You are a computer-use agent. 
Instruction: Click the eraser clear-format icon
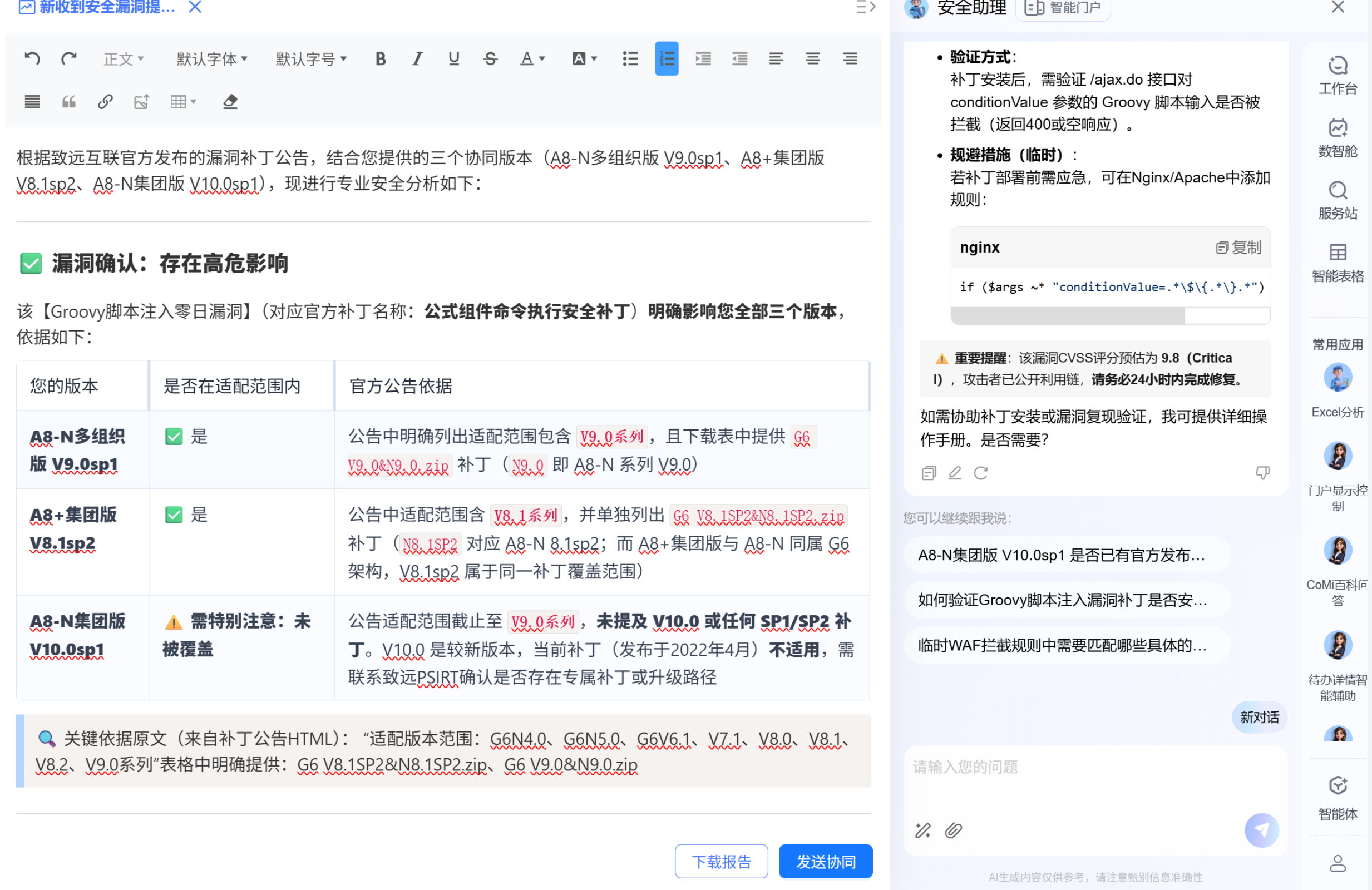[230, 102]
